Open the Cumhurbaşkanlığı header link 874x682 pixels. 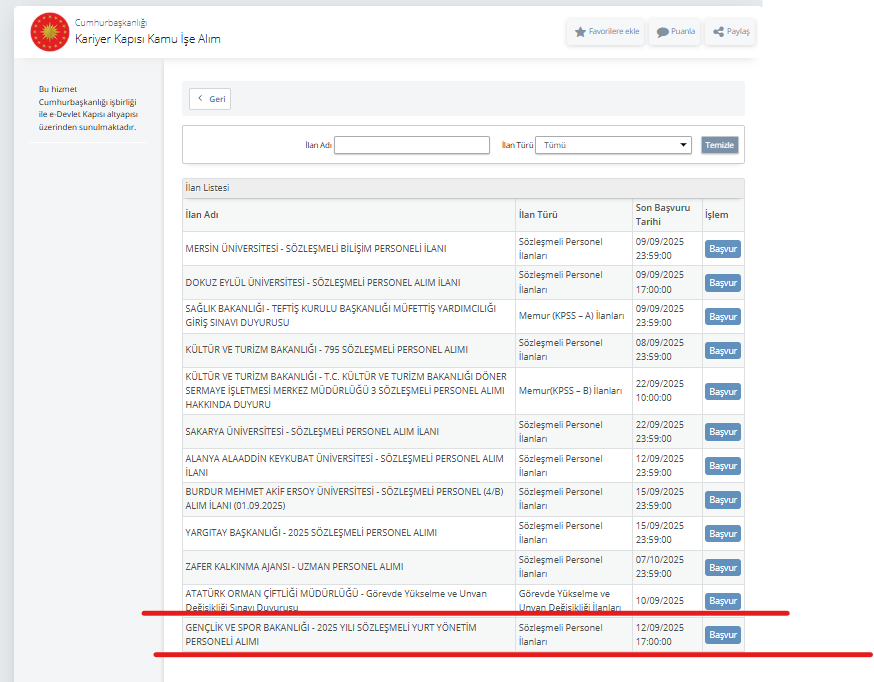pyautogui.click(x=111, y=23)
